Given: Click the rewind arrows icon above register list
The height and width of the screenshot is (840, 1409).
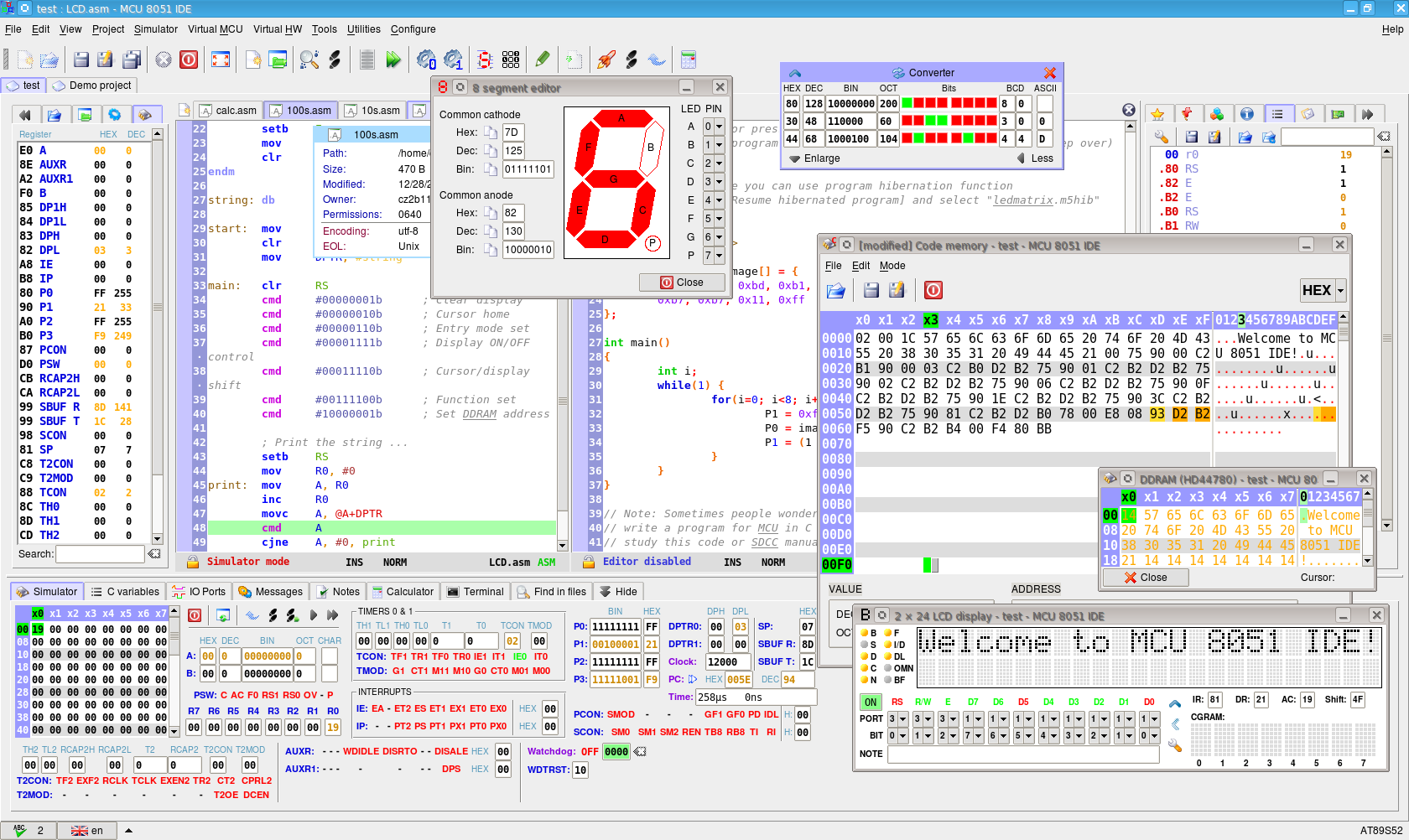Looking at the screenshot, I should coord(25,115).
